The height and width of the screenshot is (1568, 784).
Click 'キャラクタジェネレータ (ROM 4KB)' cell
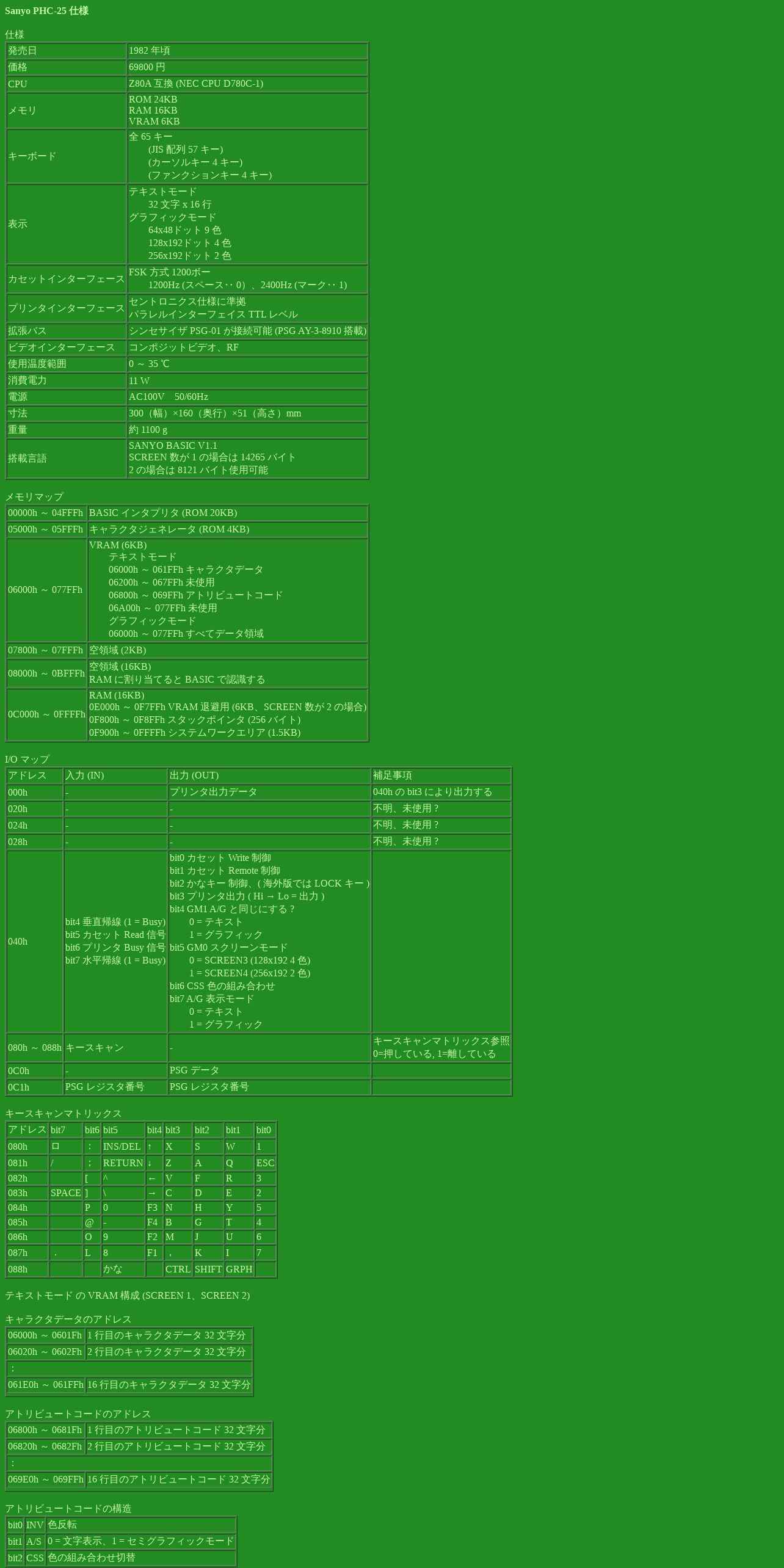[x=228, y=529]
